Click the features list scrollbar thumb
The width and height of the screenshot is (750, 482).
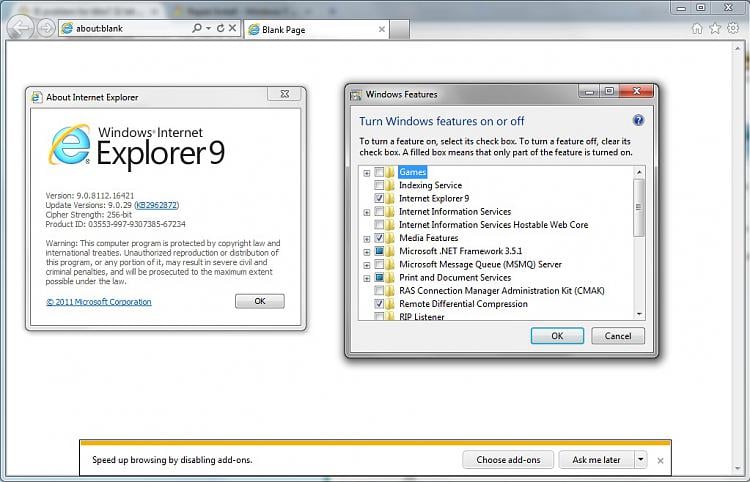coord(639,207)
